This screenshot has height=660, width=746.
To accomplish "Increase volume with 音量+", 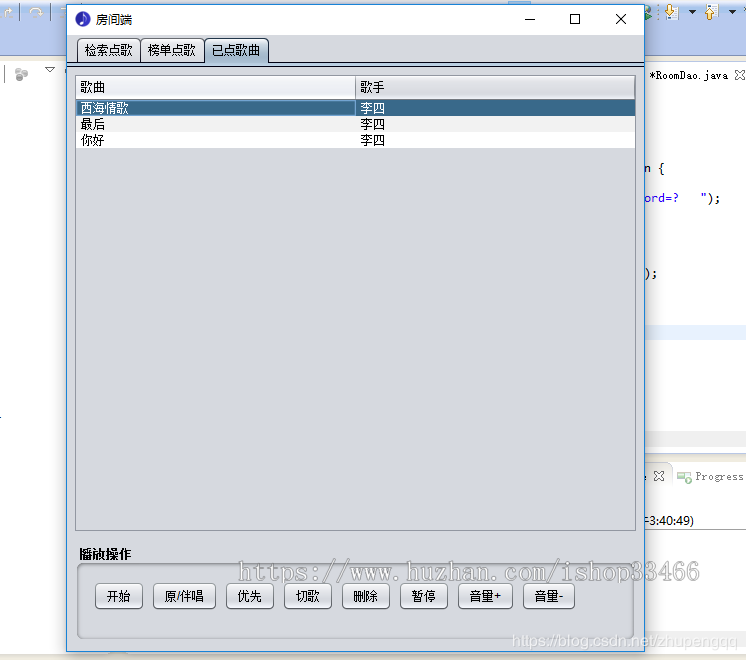I will tap(485, 596).
